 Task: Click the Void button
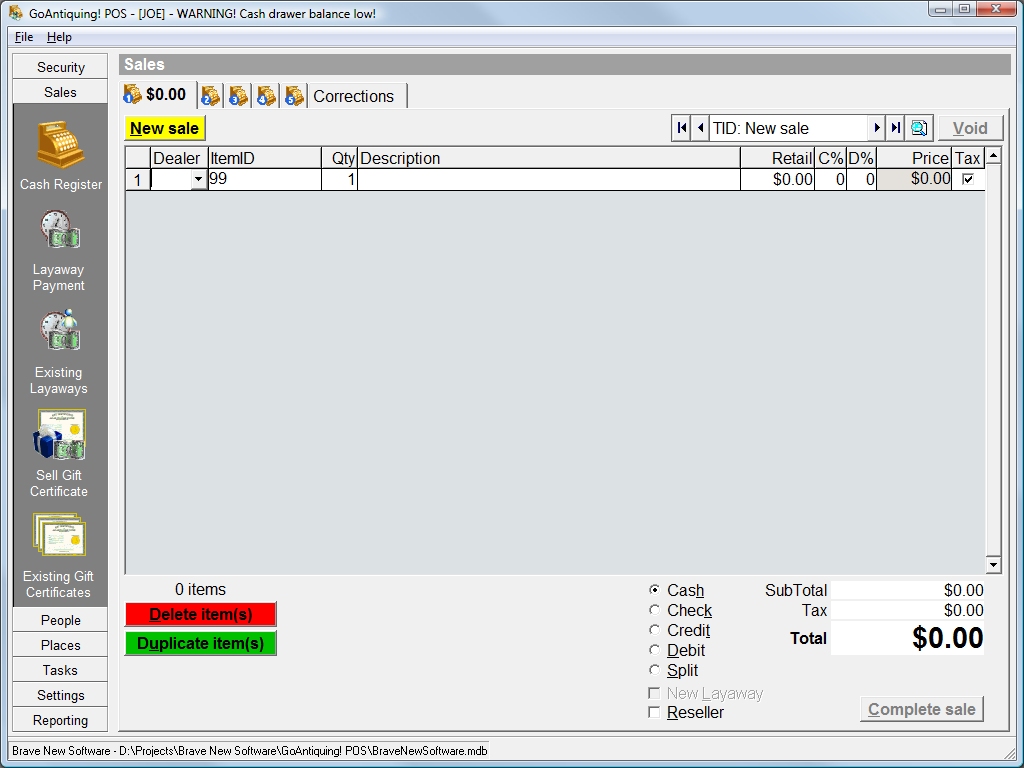click(x=970, y=128)
